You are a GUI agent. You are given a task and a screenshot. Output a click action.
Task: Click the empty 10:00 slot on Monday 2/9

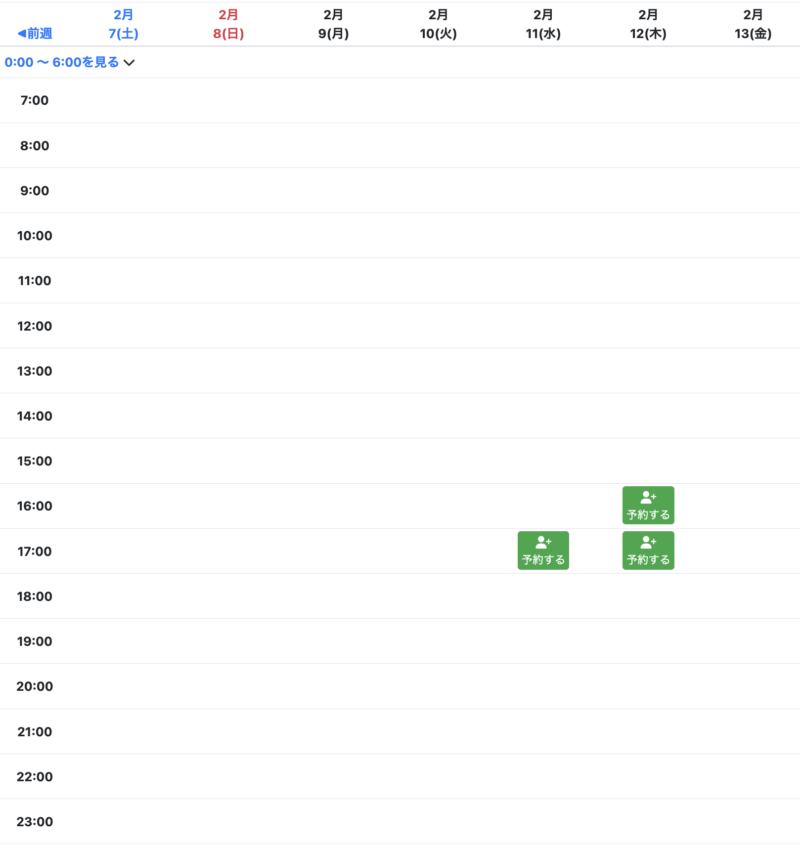(x=333, y=235)
